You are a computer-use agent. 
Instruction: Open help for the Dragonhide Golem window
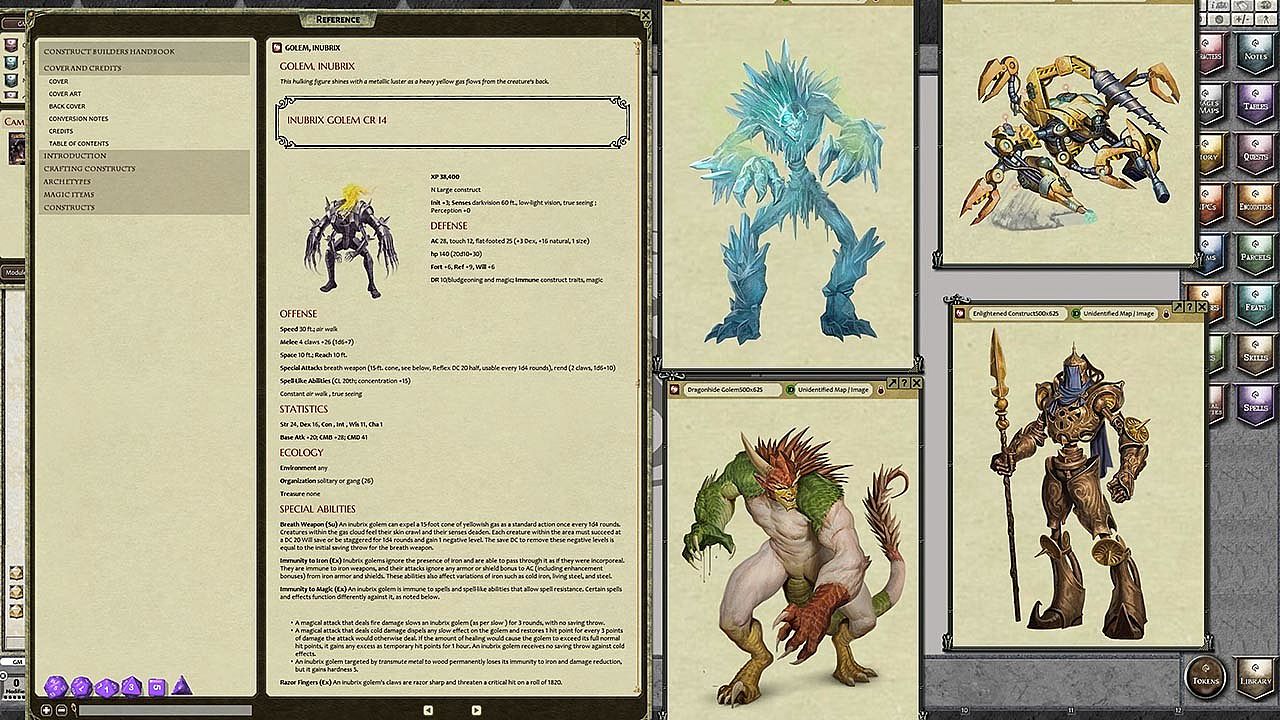(x=905, y=383)
